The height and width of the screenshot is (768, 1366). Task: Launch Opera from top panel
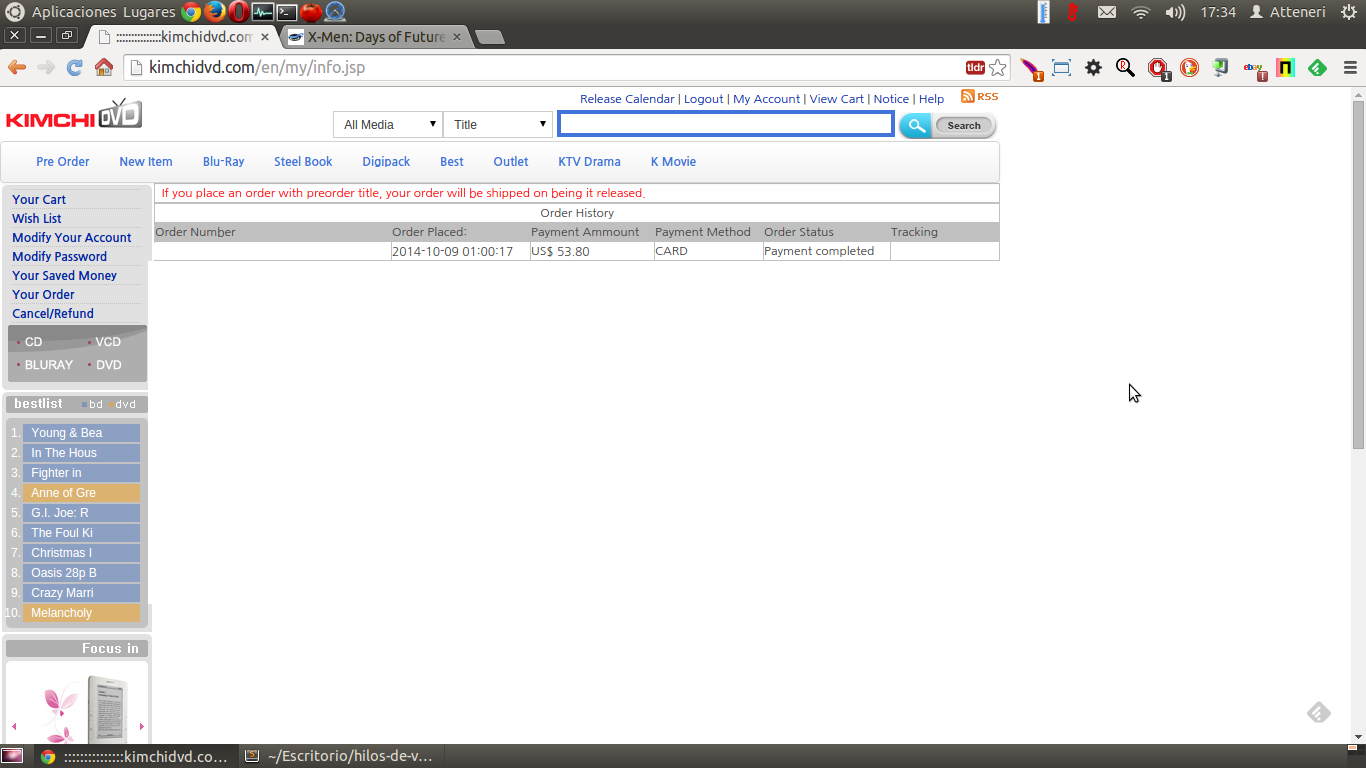(238, 12)
